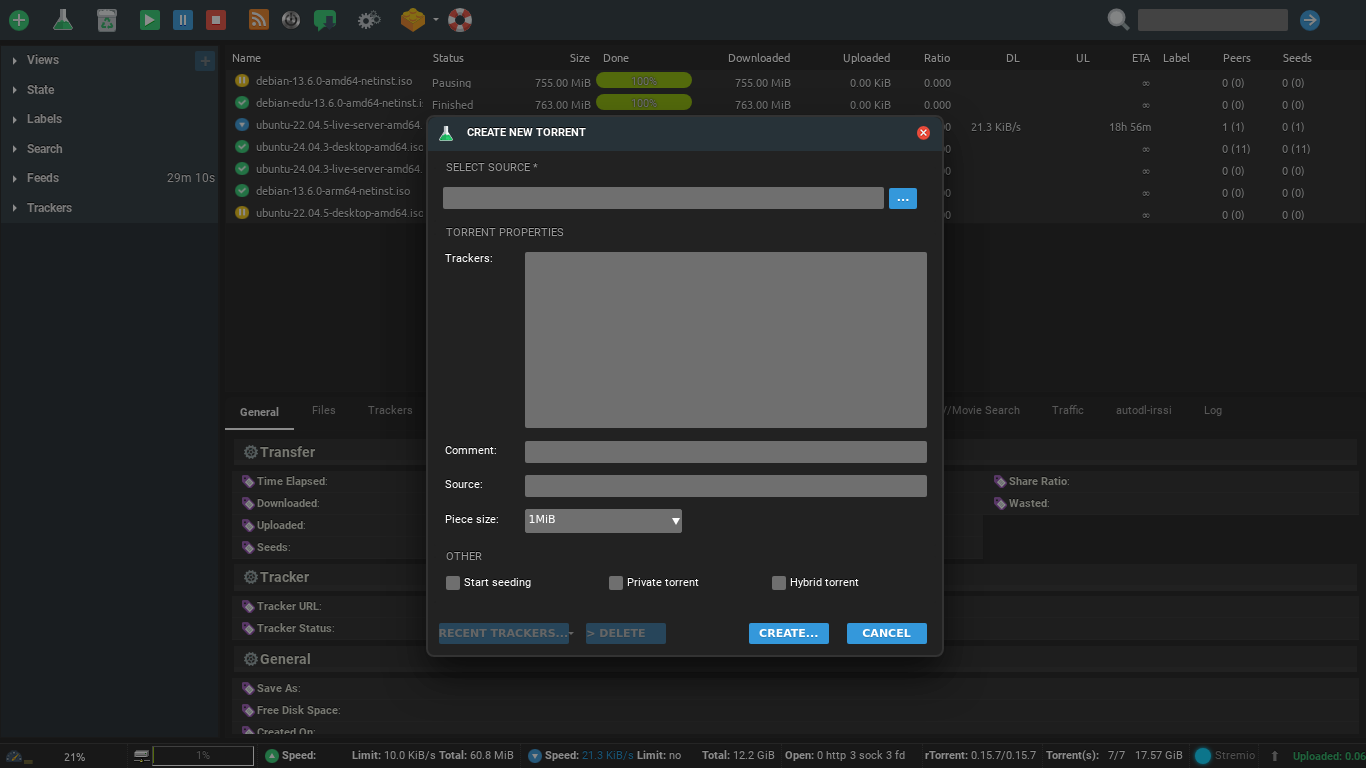
Task: Click the Create... button
Action: [x=788, y=633]
